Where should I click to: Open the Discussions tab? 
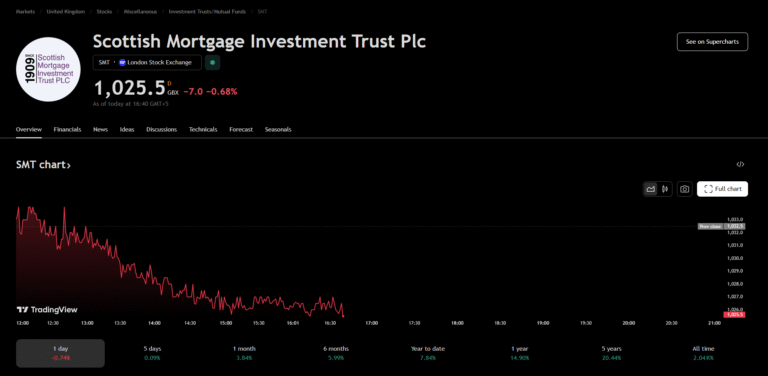(x=162, y=130)
